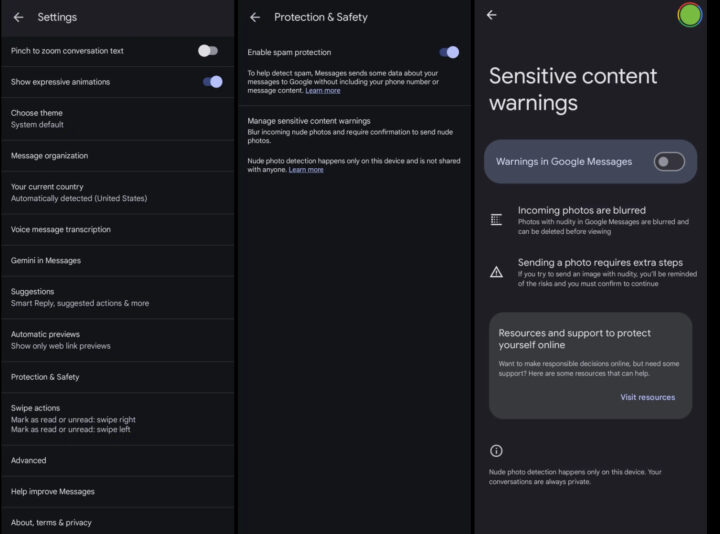Tap back arrow on Protection & Safety
Viewport: 720px width, 534px height.
tap(255, 17)
